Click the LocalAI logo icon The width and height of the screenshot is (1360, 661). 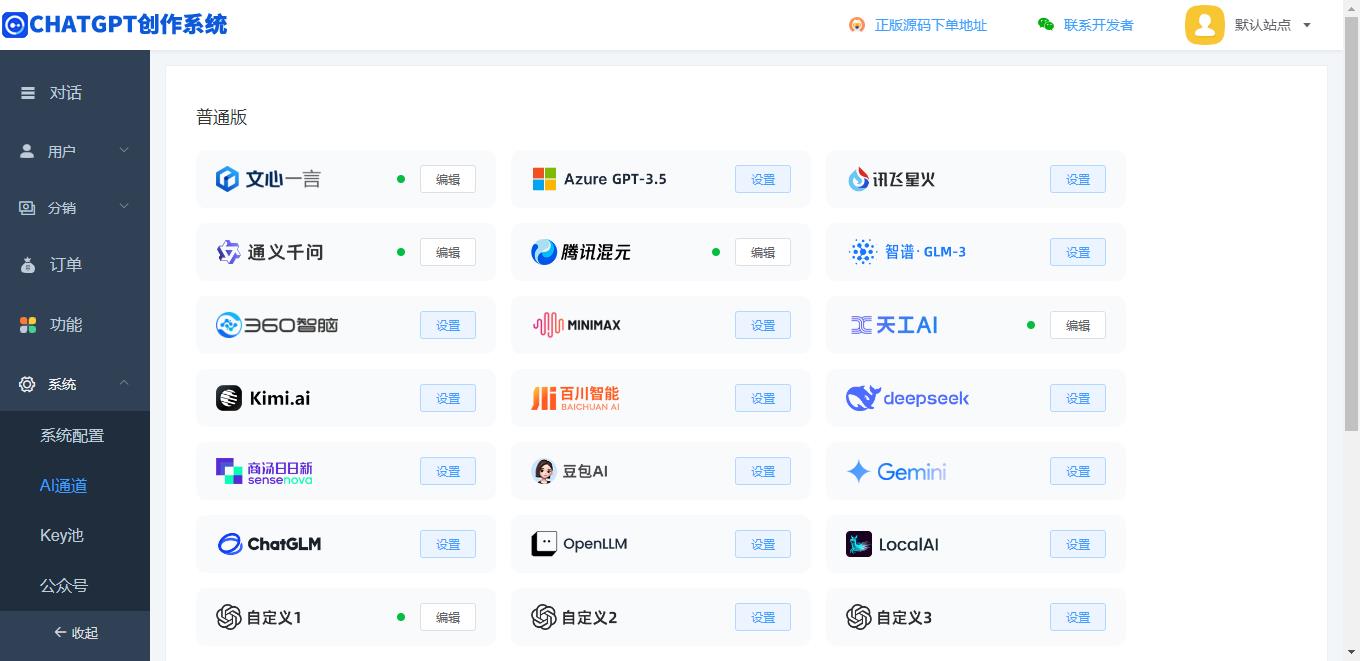pos(859,544)
